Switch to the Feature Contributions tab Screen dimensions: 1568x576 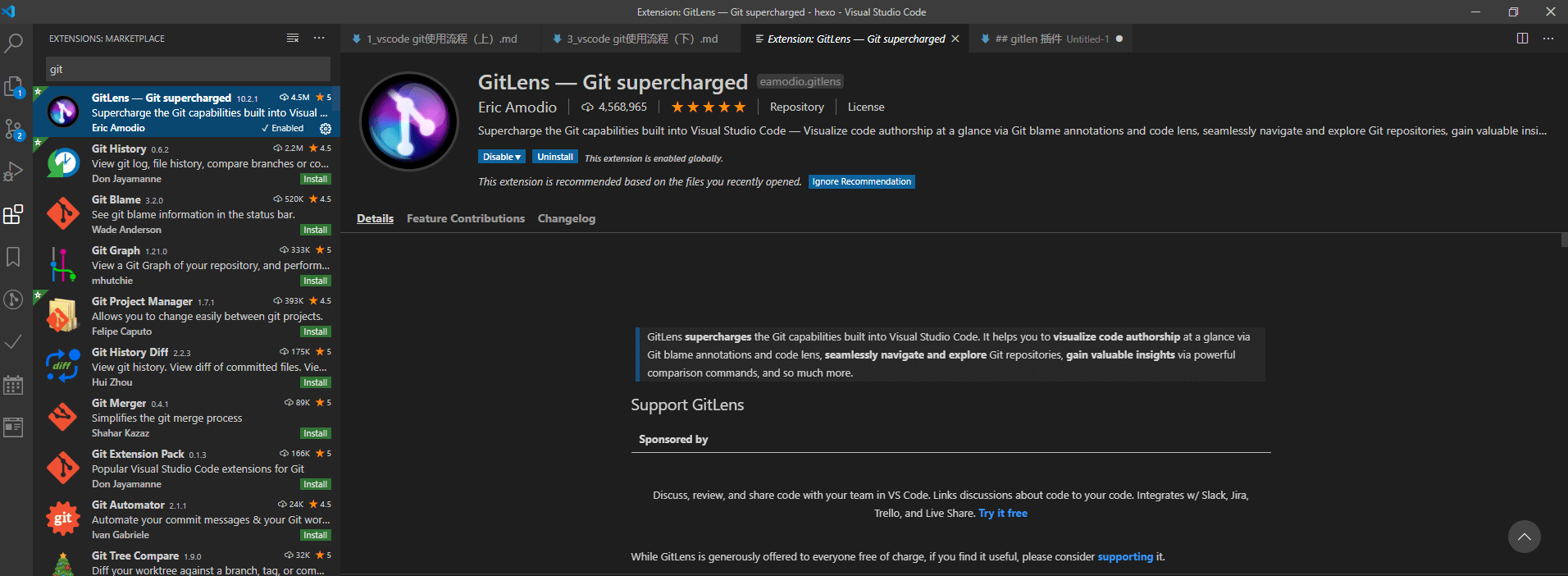tap(466, 218)
